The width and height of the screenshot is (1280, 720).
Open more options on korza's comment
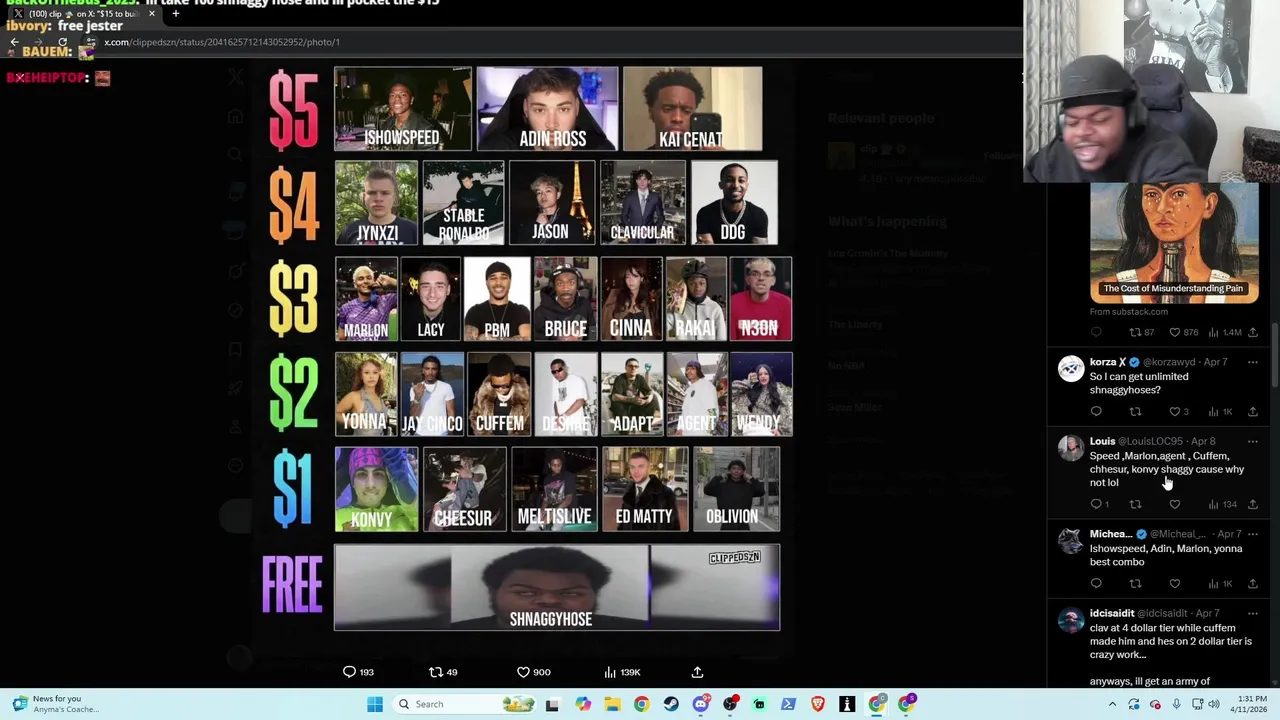1252,362
